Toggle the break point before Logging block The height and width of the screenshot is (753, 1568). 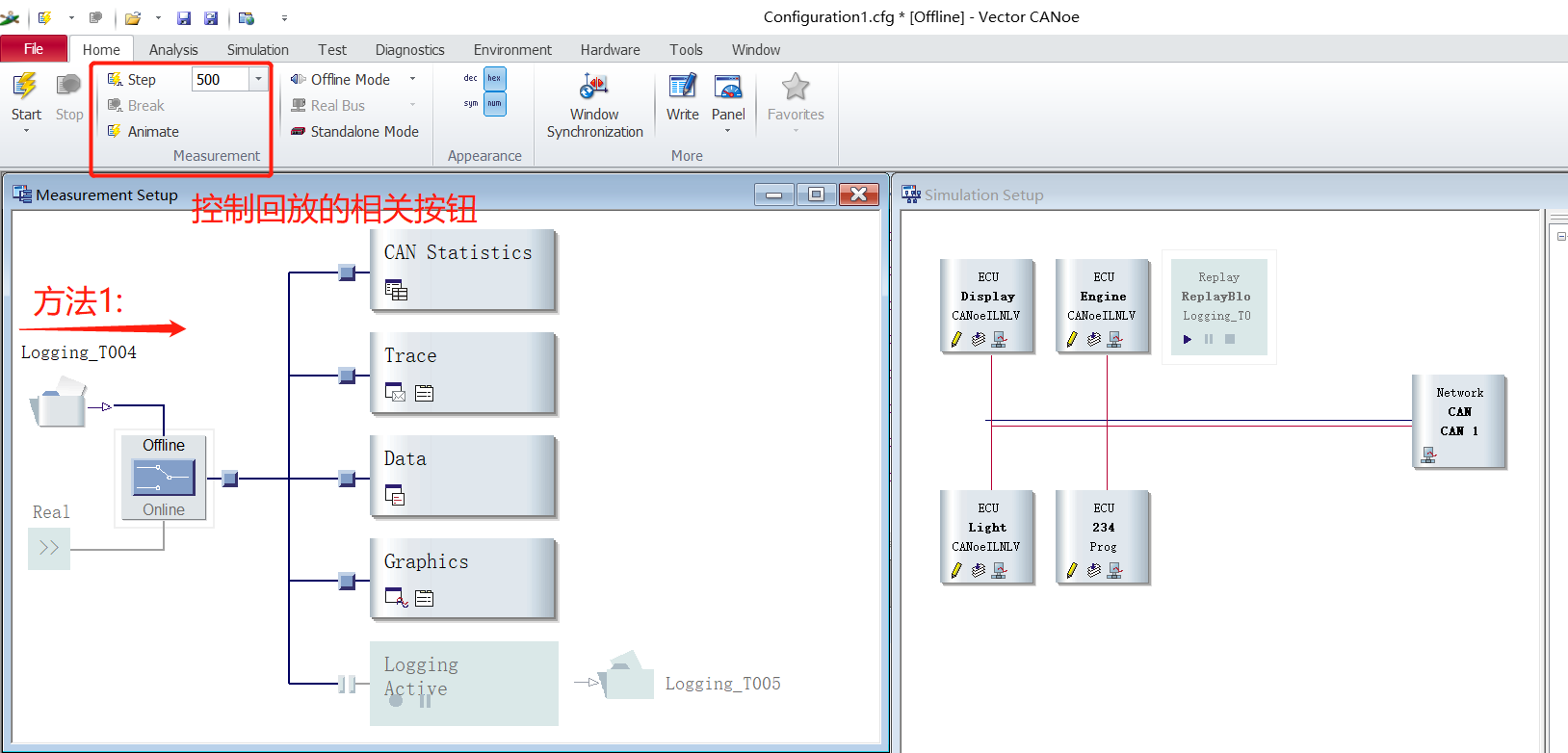(347, 685)
